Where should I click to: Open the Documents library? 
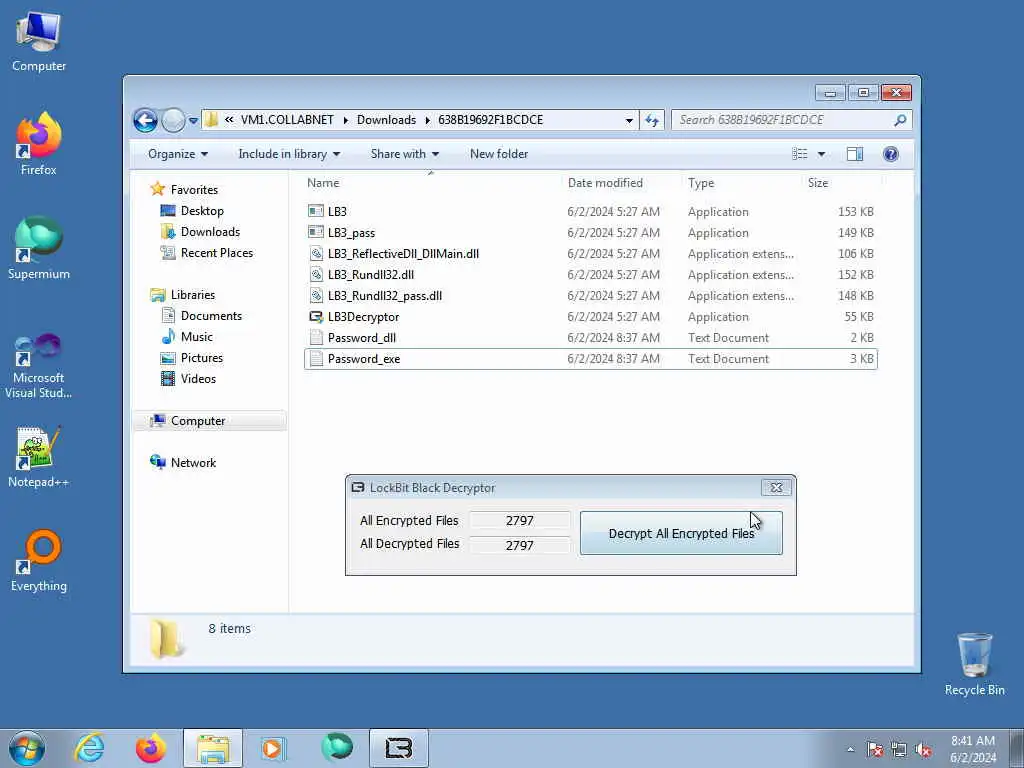point(211,315)
